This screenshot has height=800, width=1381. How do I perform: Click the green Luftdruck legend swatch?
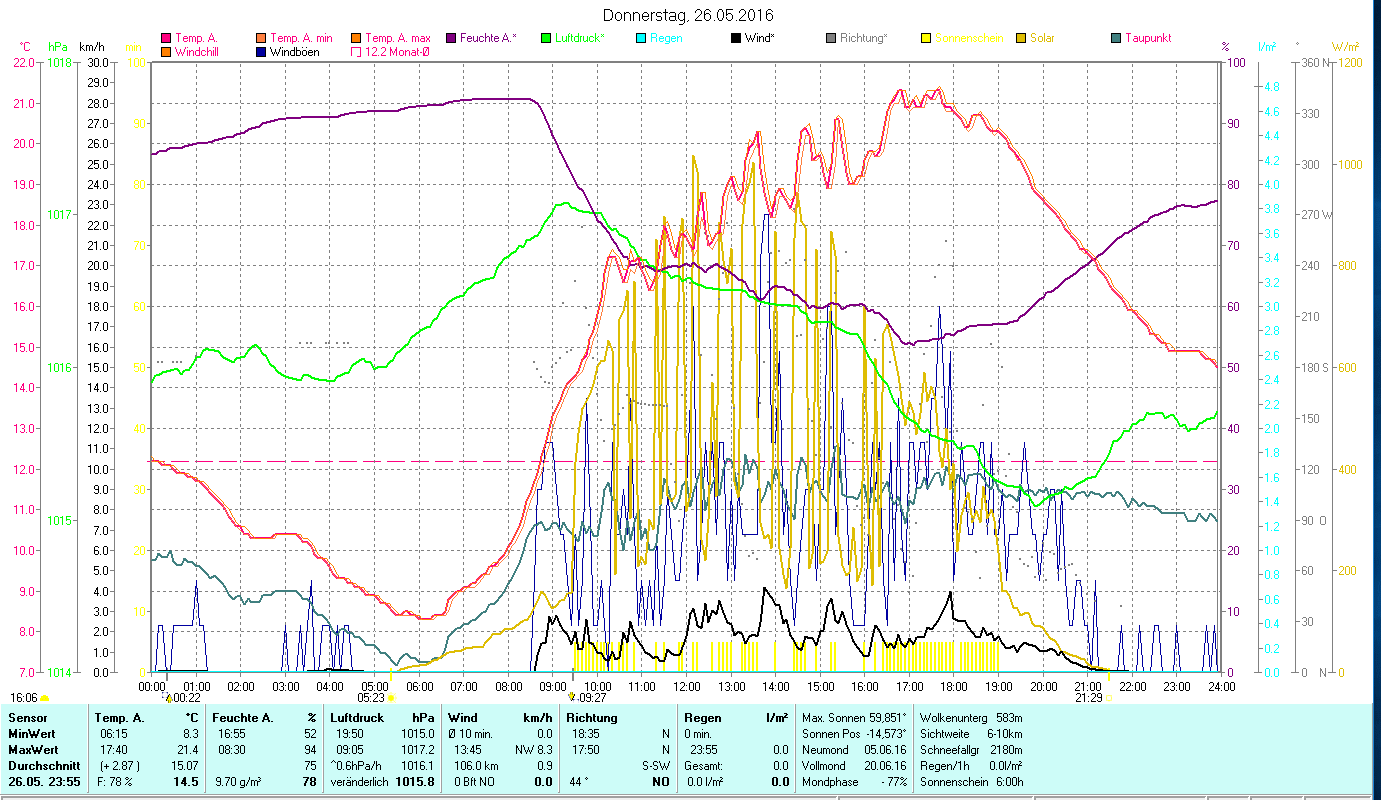pos(545,38)
